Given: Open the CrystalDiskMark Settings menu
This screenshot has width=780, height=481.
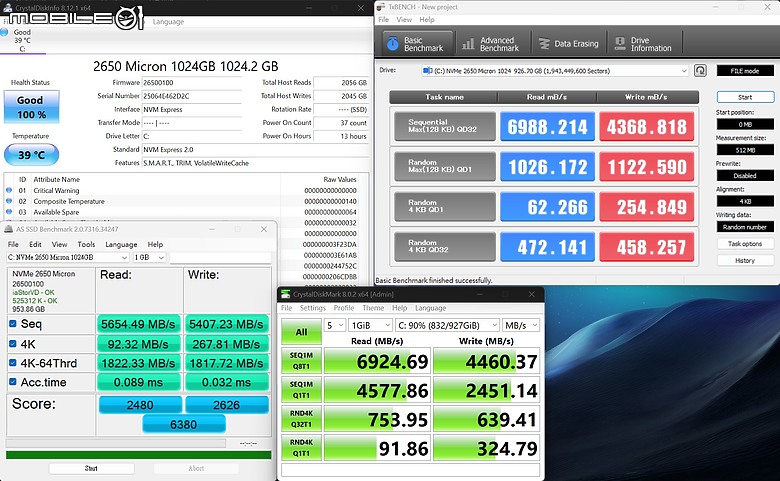Looking at the screenshot, I should (x=312, y=308).
